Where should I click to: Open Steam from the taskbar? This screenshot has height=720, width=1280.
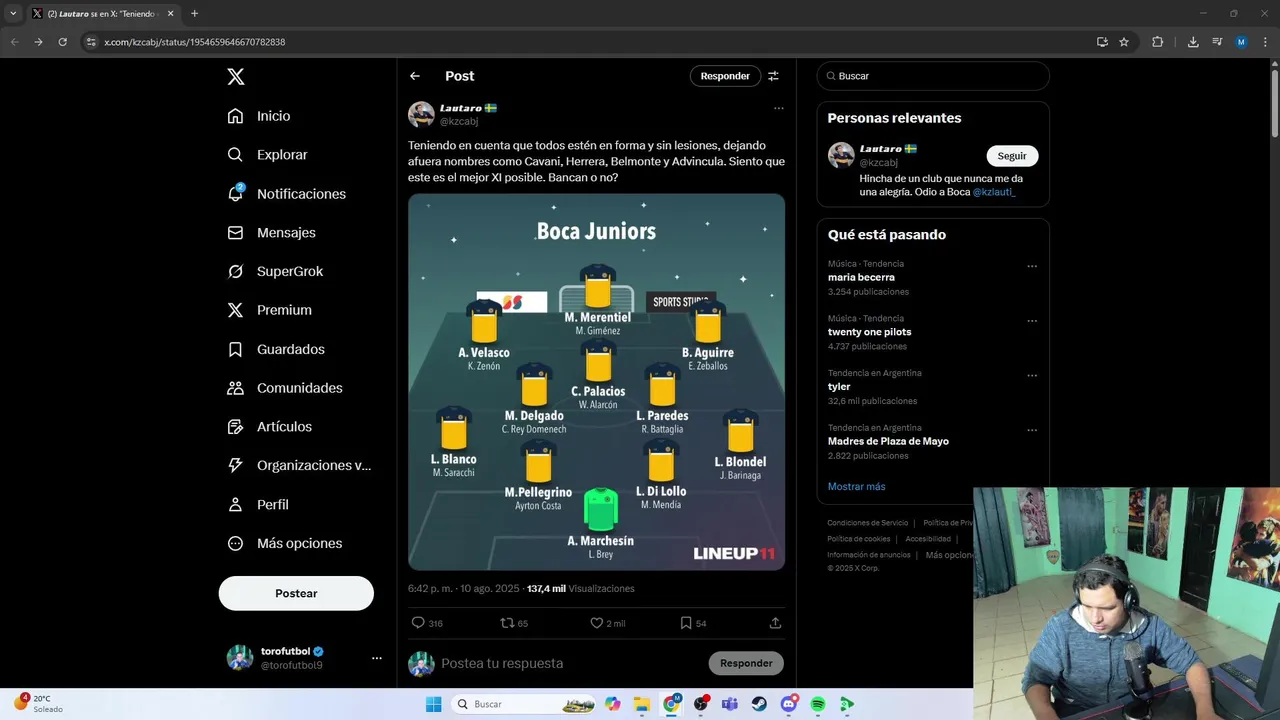point(759,704)
